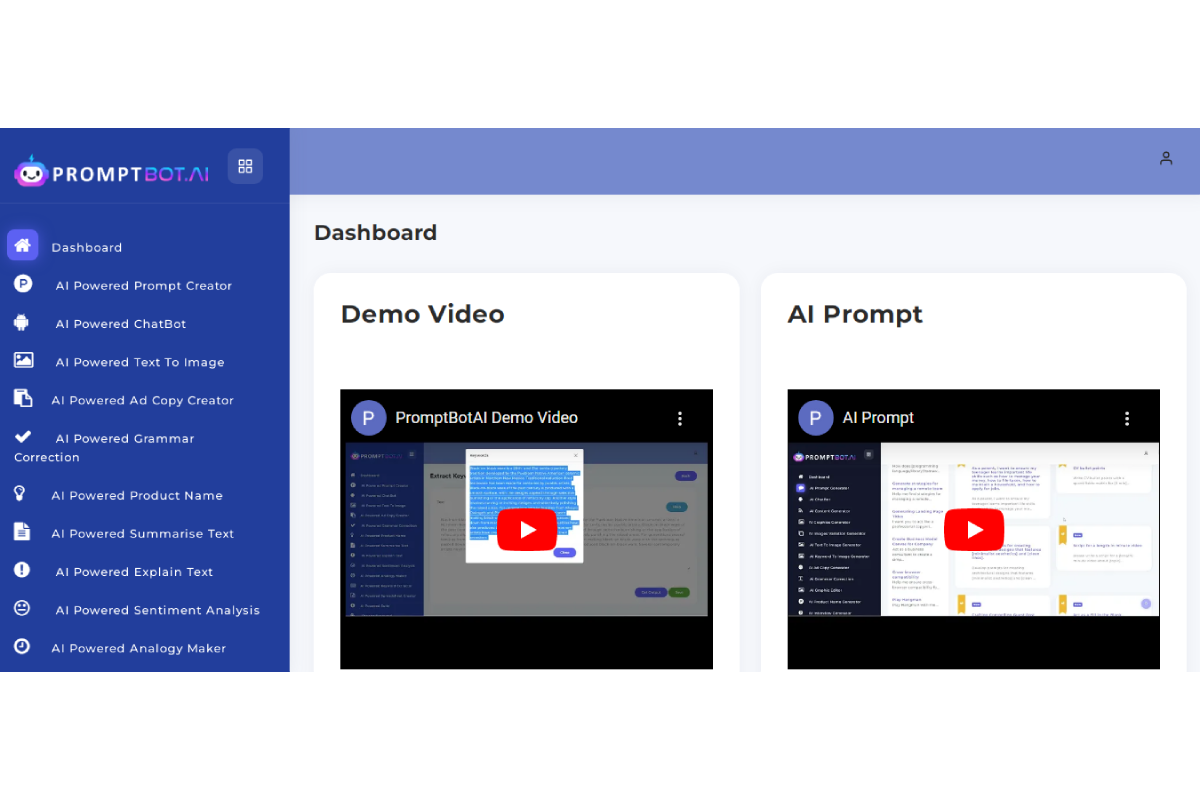Click the PromptBotAI Demo Video title link
Viewport: 1200px width, 800px height.
[486, 418]
